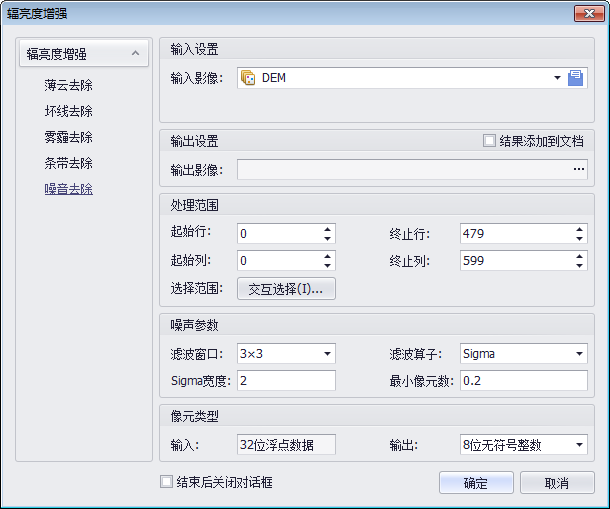This screenshot has height=509, width=610.
Task: Click the 噪音去除 link
Action: (69, 189)
